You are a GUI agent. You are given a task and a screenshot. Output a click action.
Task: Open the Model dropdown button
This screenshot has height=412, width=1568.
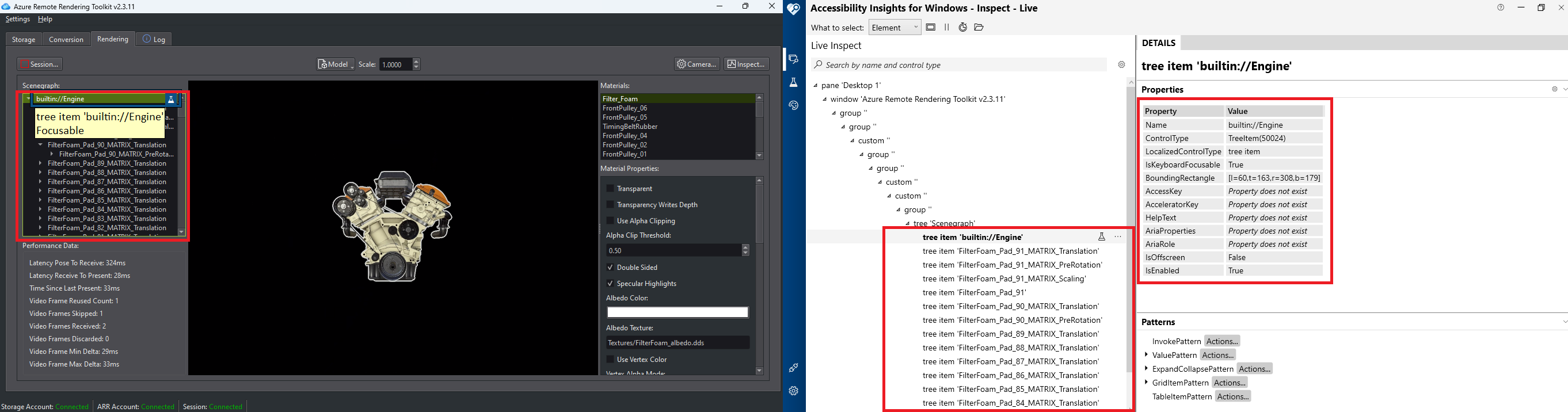click(336, 64)
